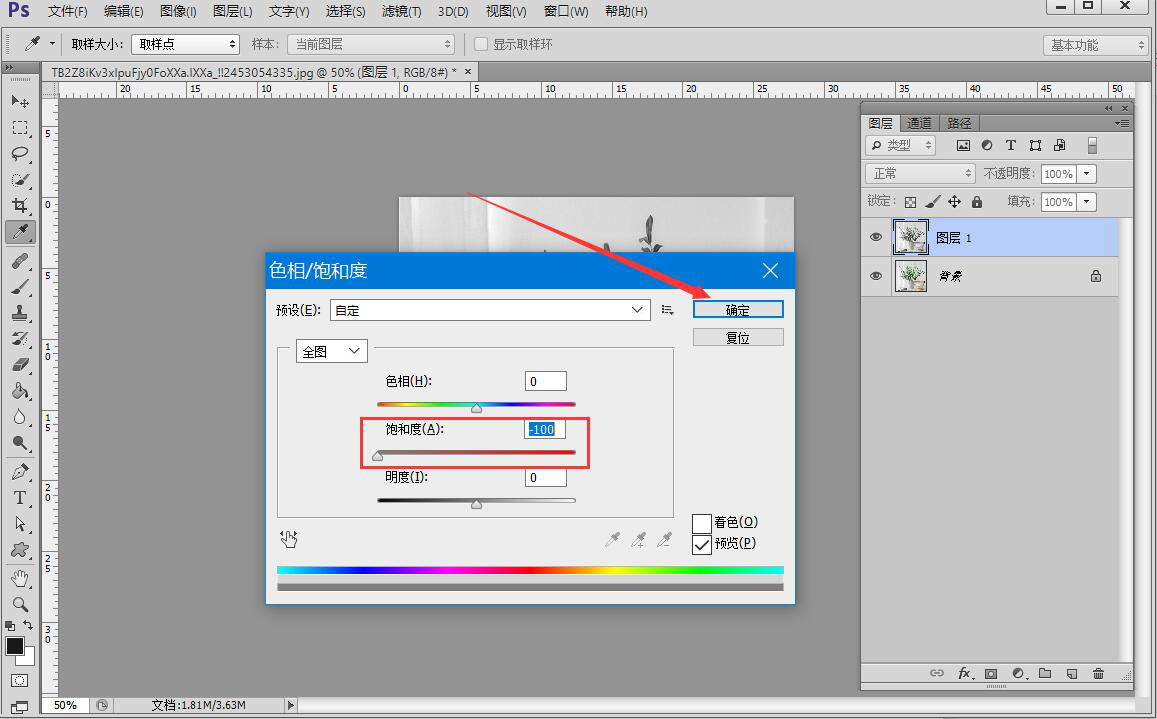Screen dimensions: 1157x719
Task: Hide 图层 1 using its eye icon
Action: click(876, 237)
